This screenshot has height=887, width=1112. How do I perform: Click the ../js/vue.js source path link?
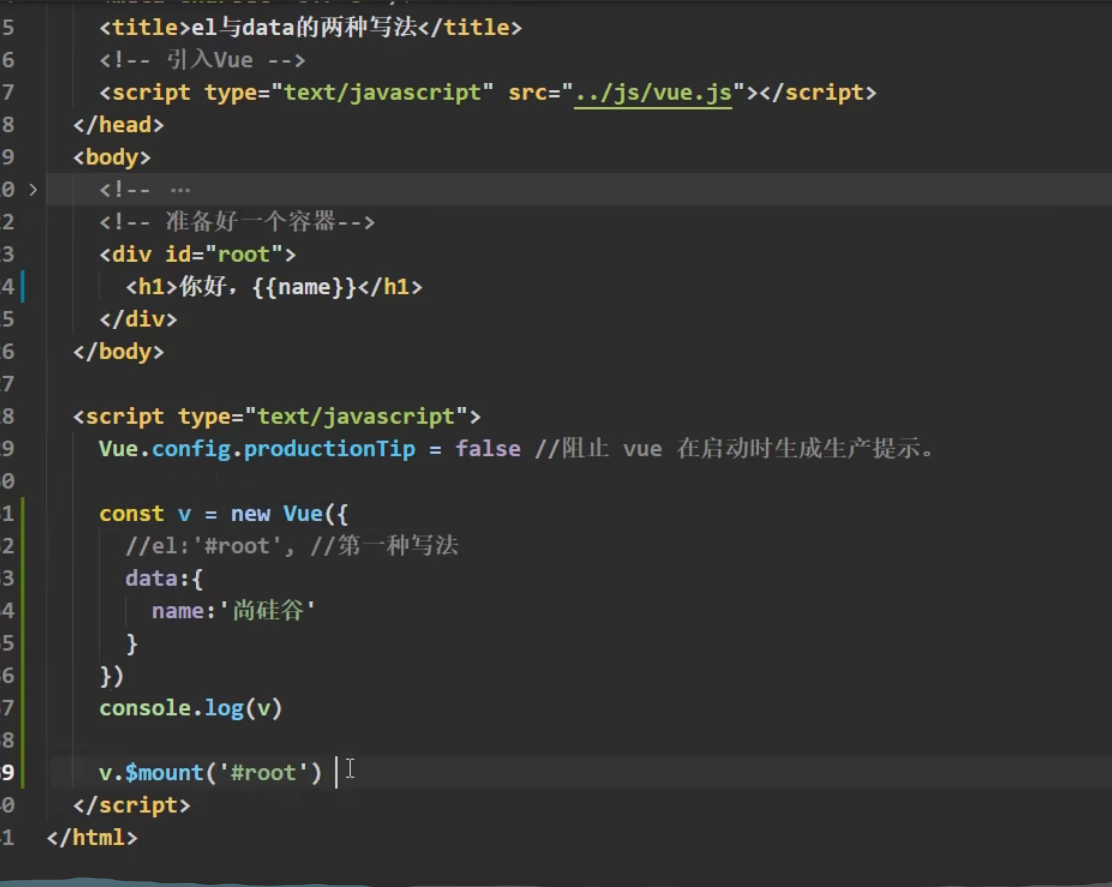click(652, 93)
